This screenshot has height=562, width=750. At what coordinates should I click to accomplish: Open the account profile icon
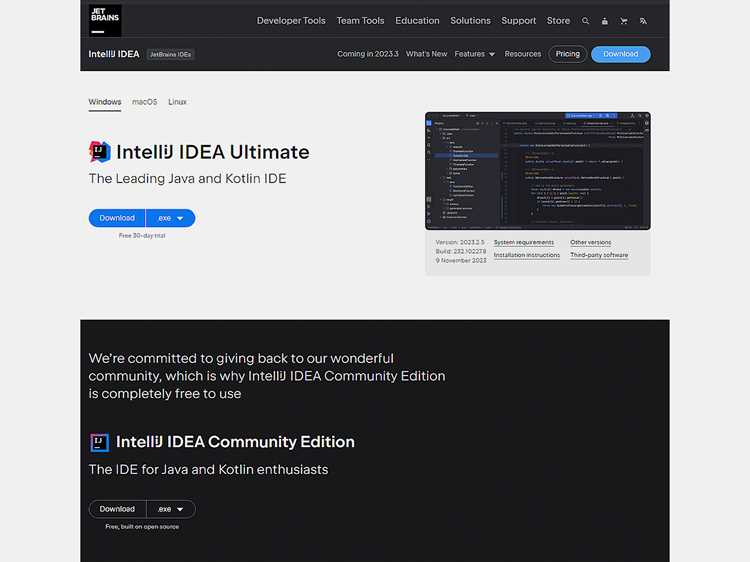click(x=605, y=21)
